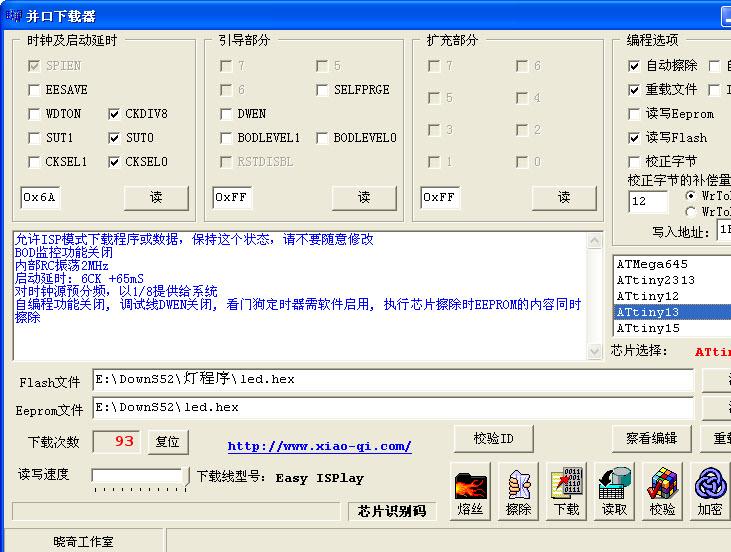Select ATMega645 from chip list
This screenshot has height=552, width=731.
pos(652,264)
